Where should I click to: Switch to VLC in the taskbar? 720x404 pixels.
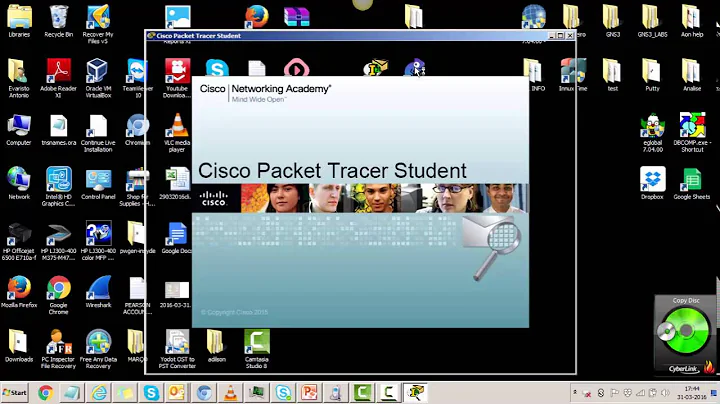(x=230, y=393)
